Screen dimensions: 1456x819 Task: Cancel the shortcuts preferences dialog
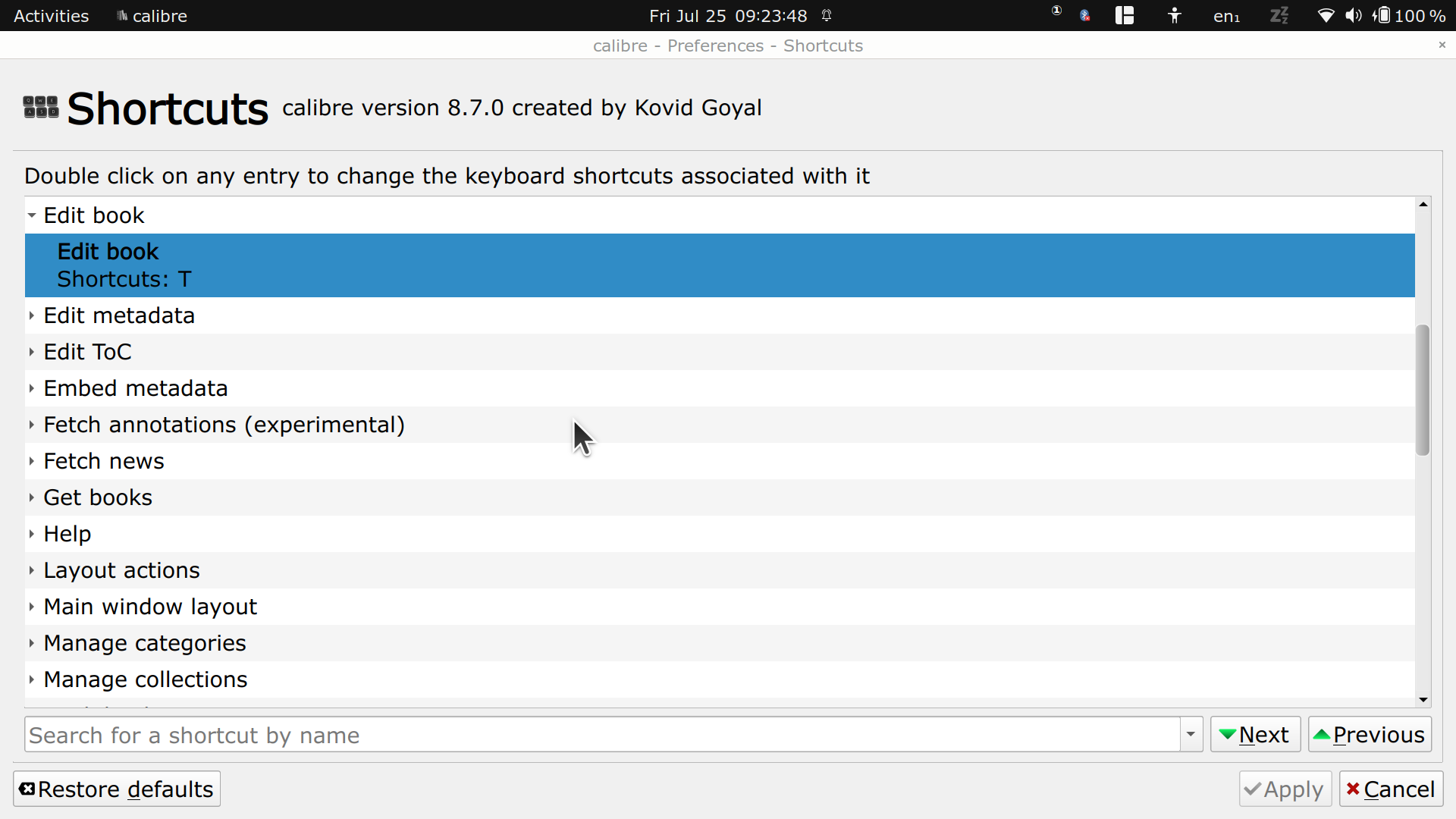(x=1391, y=789)
